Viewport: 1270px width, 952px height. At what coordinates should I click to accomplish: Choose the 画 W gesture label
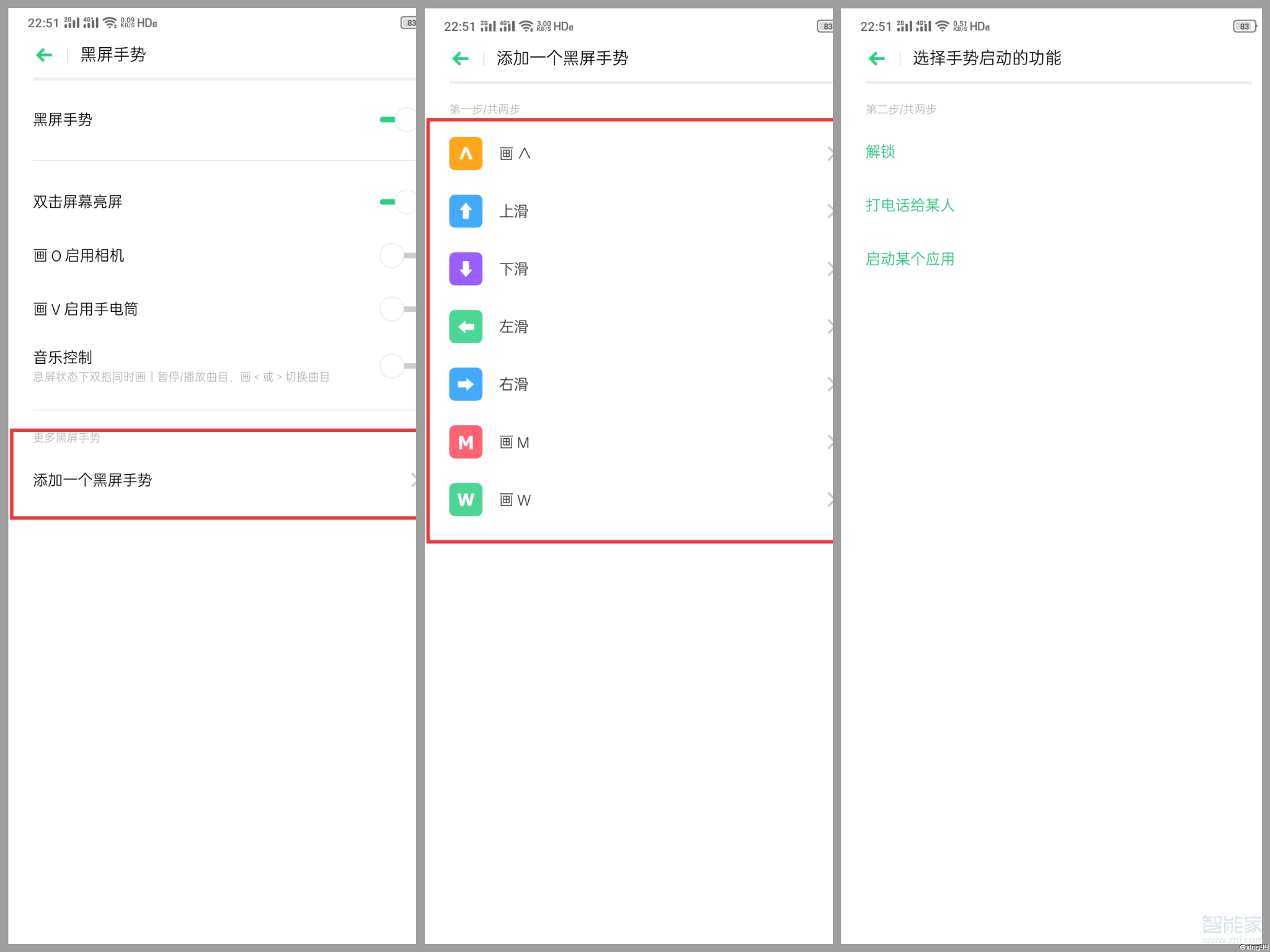(x=515, y=500)
